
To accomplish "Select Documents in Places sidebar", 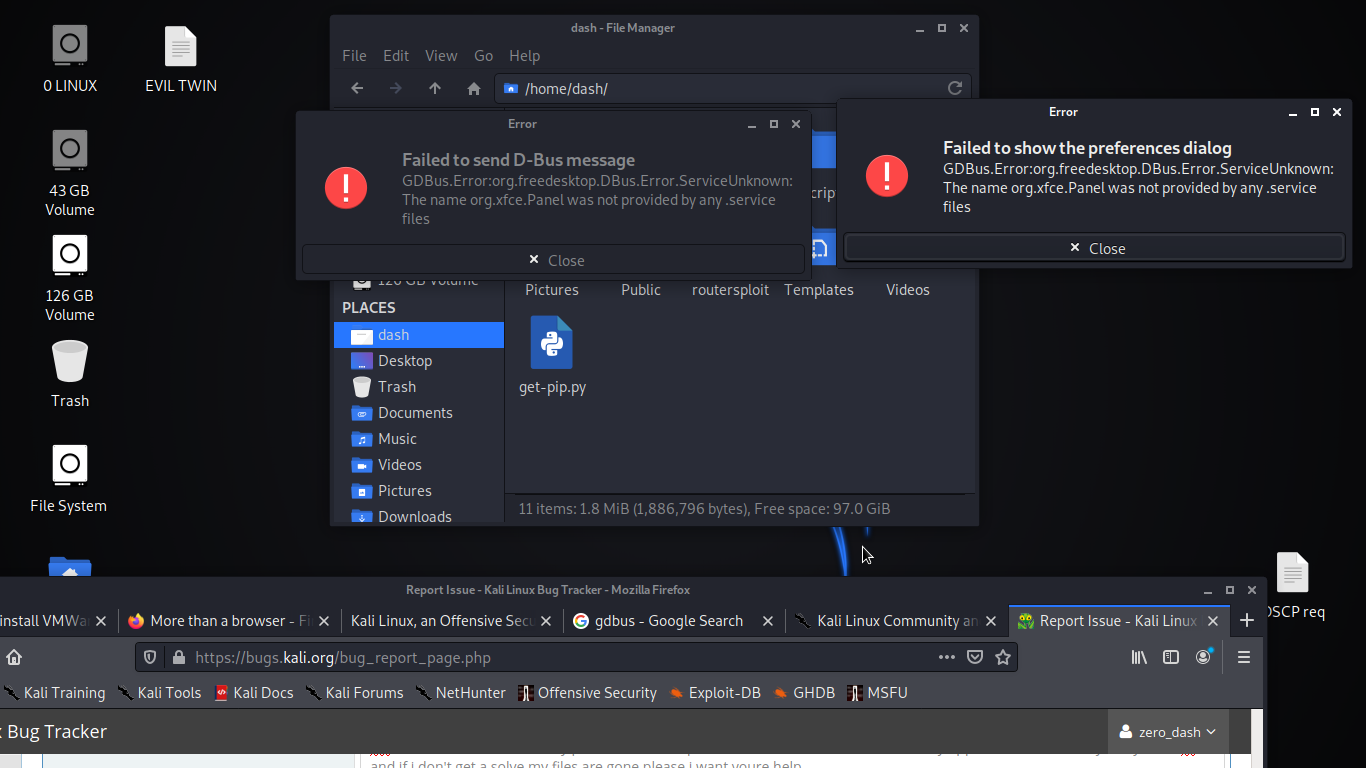I will tap(415, 413).
